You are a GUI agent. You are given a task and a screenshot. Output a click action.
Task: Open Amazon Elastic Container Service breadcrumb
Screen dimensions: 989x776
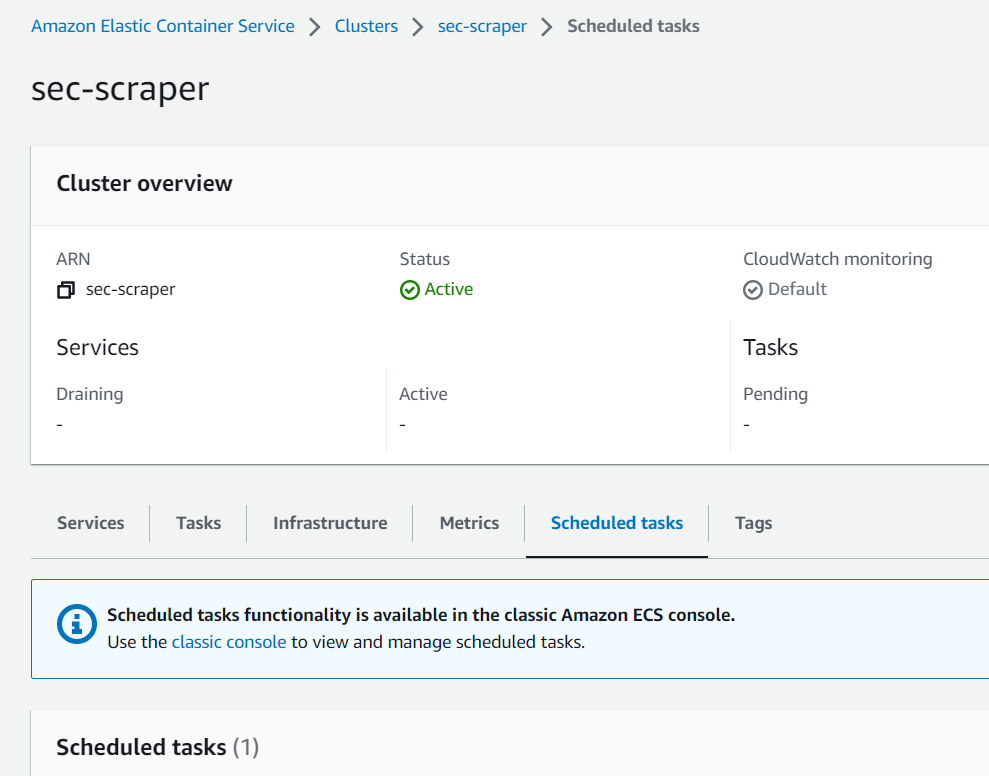pyautogui.click(x=163, y=26)
